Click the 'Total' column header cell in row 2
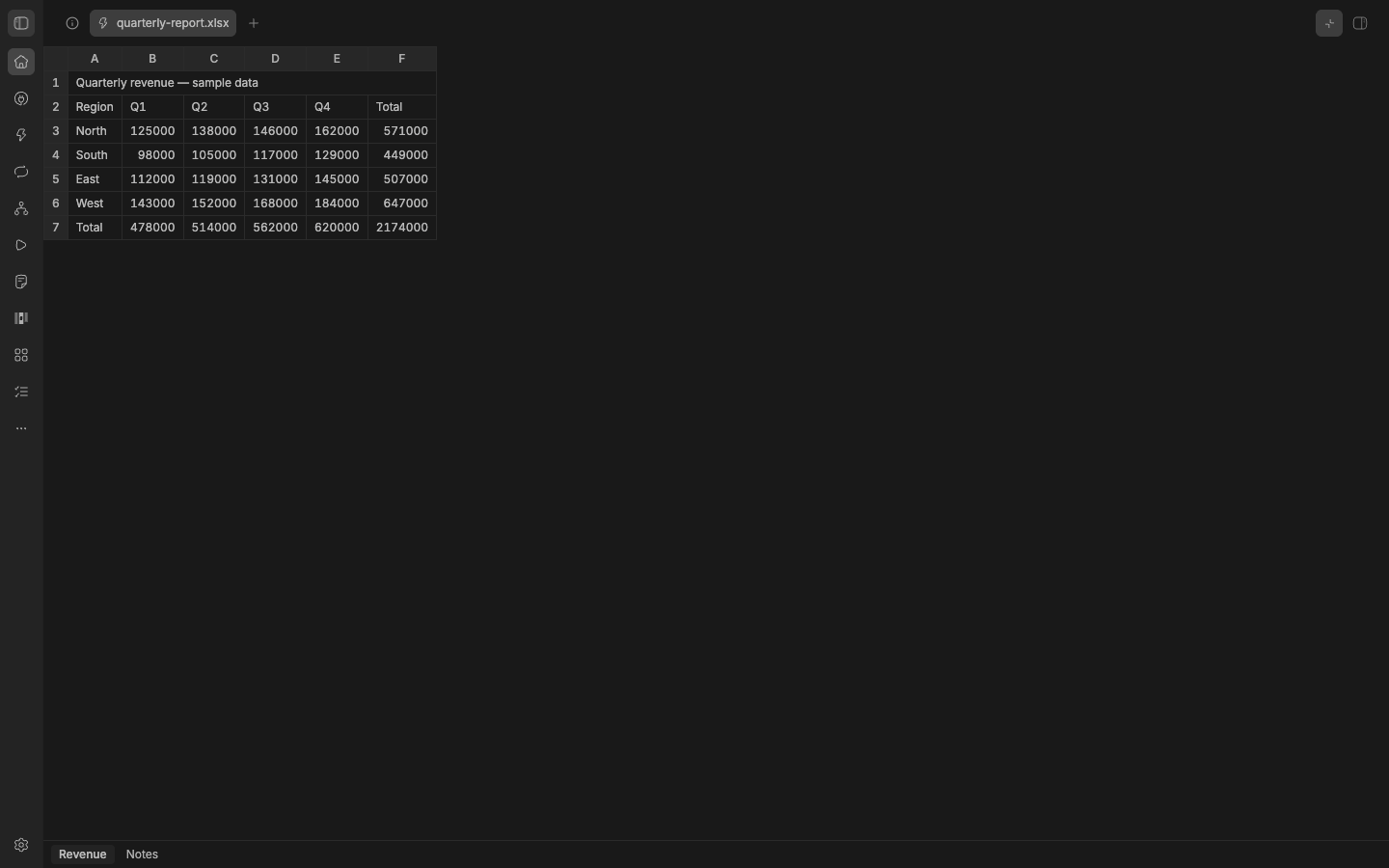Viewport: 1389px width, 868px height. [x=402, y=107]
